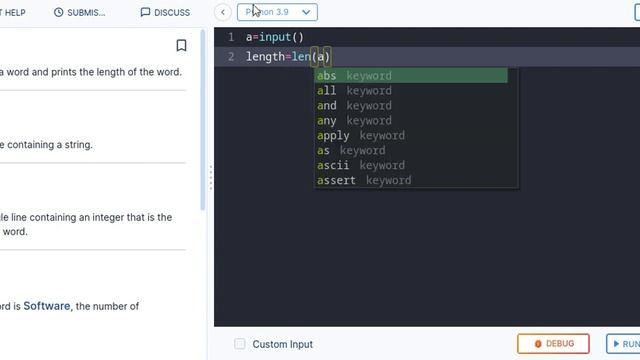Select the and autocomplete suggestion
The height and width of the screenshot is (360, 640).
coord(411,106)
